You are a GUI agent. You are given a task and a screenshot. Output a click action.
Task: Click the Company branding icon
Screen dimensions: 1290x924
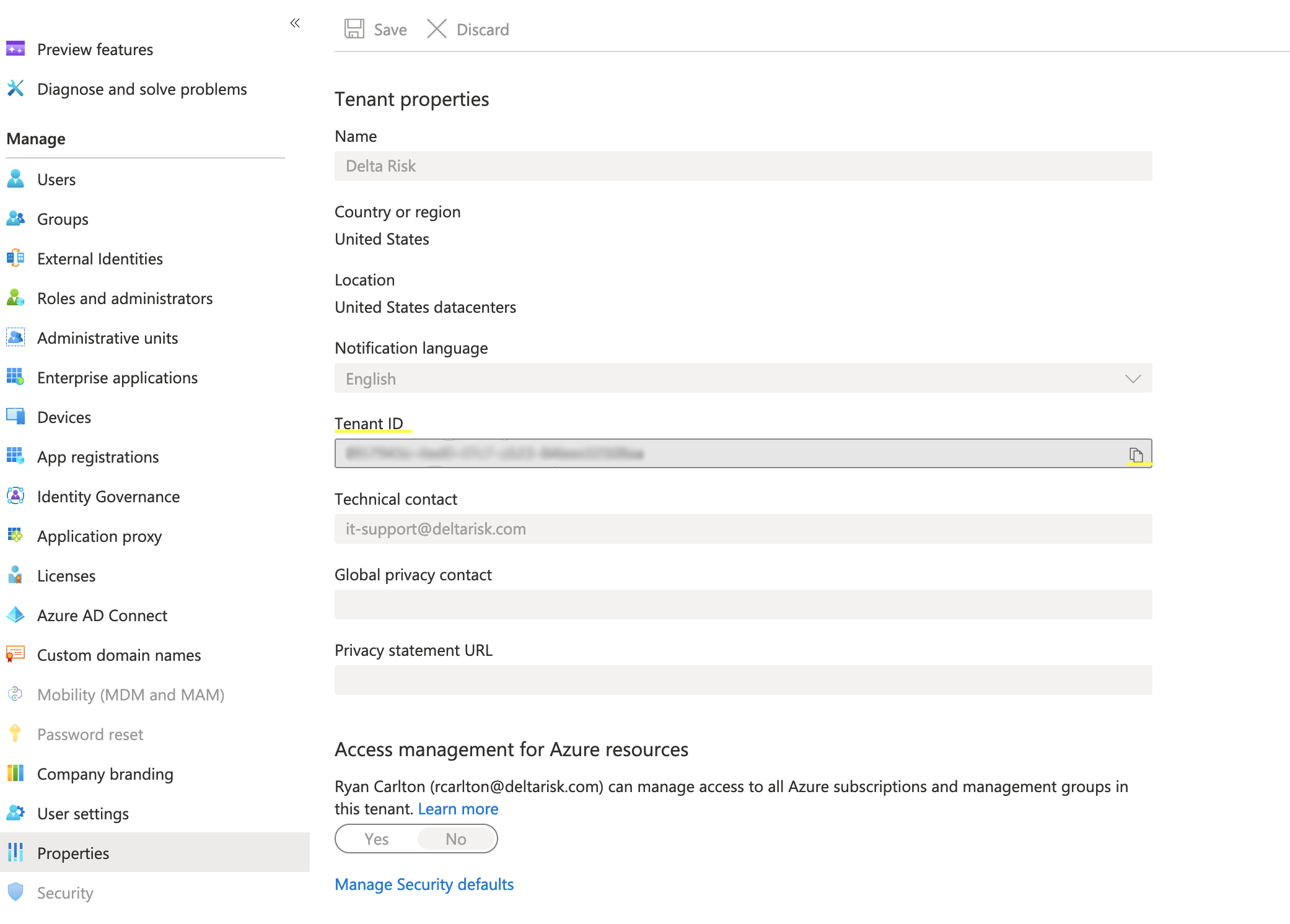pyautogui.click(x=15, y=774)
